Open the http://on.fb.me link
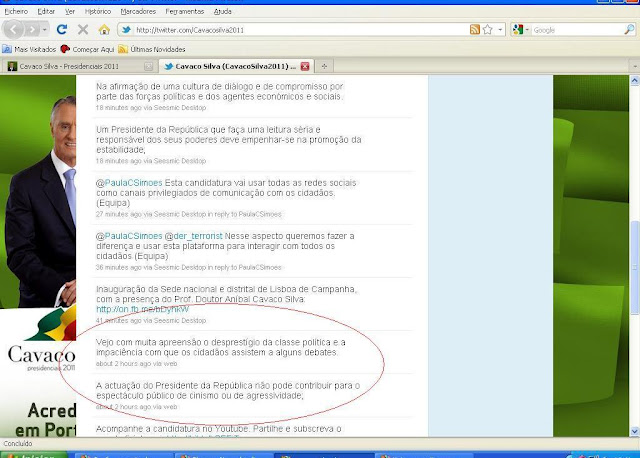Viewport: 640px width, 458px height. pos(142,309)
